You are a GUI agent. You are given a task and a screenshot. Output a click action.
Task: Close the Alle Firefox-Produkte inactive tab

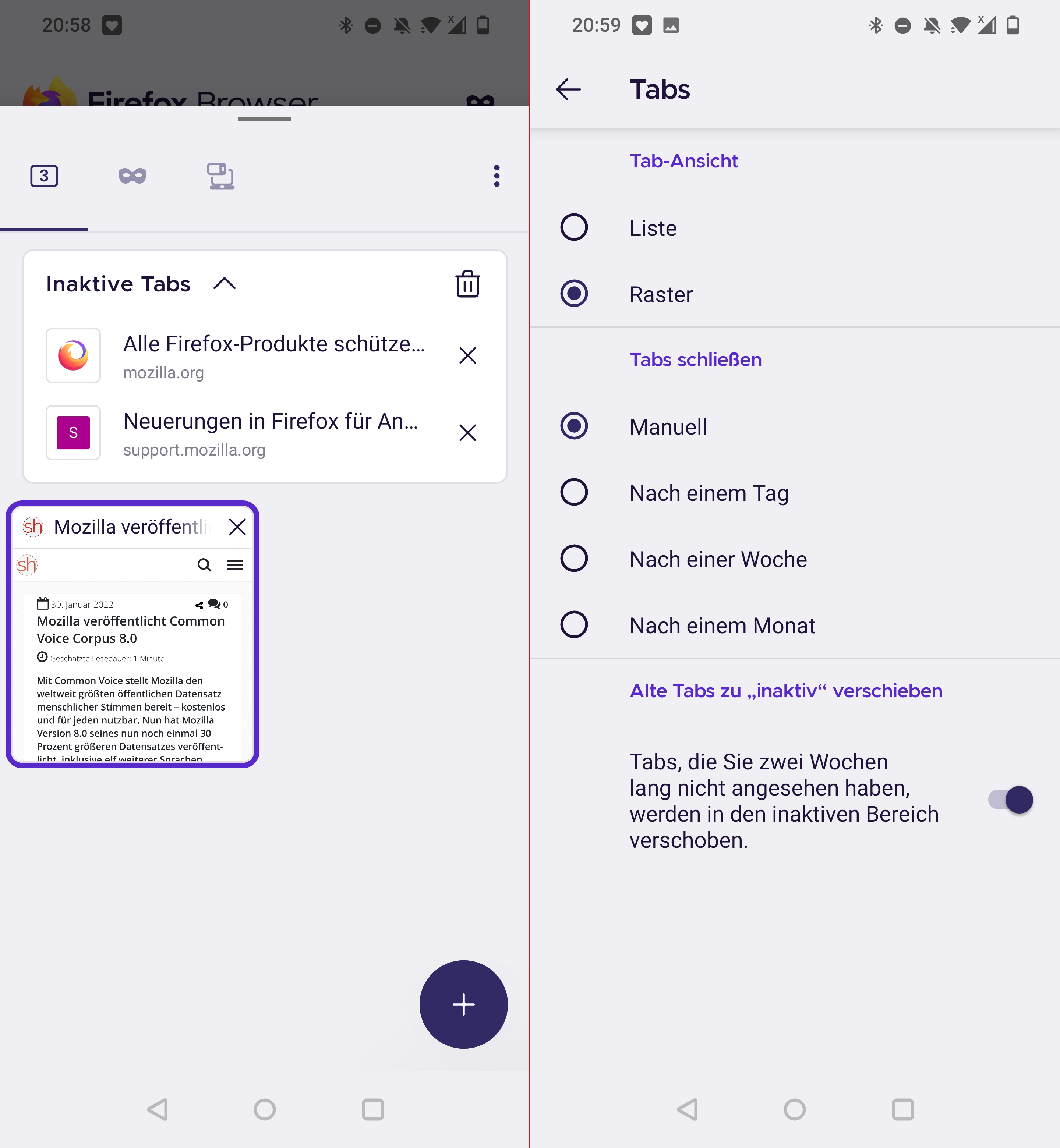467,355
